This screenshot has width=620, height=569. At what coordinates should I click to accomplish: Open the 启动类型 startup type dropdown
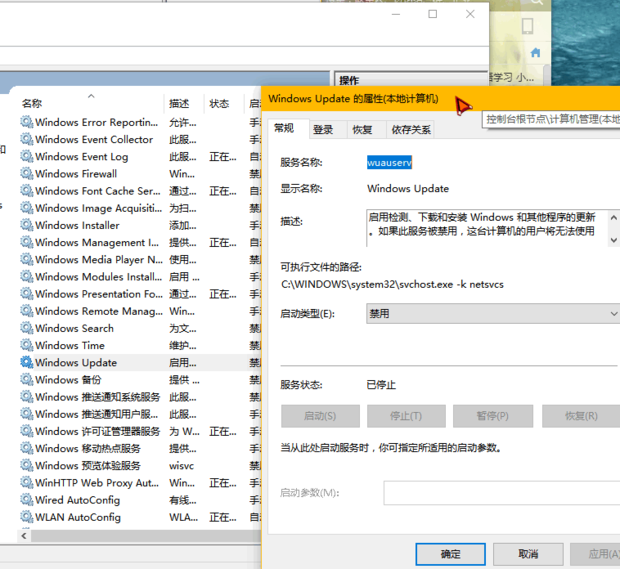pyautogui.click(x=493, y=314)
